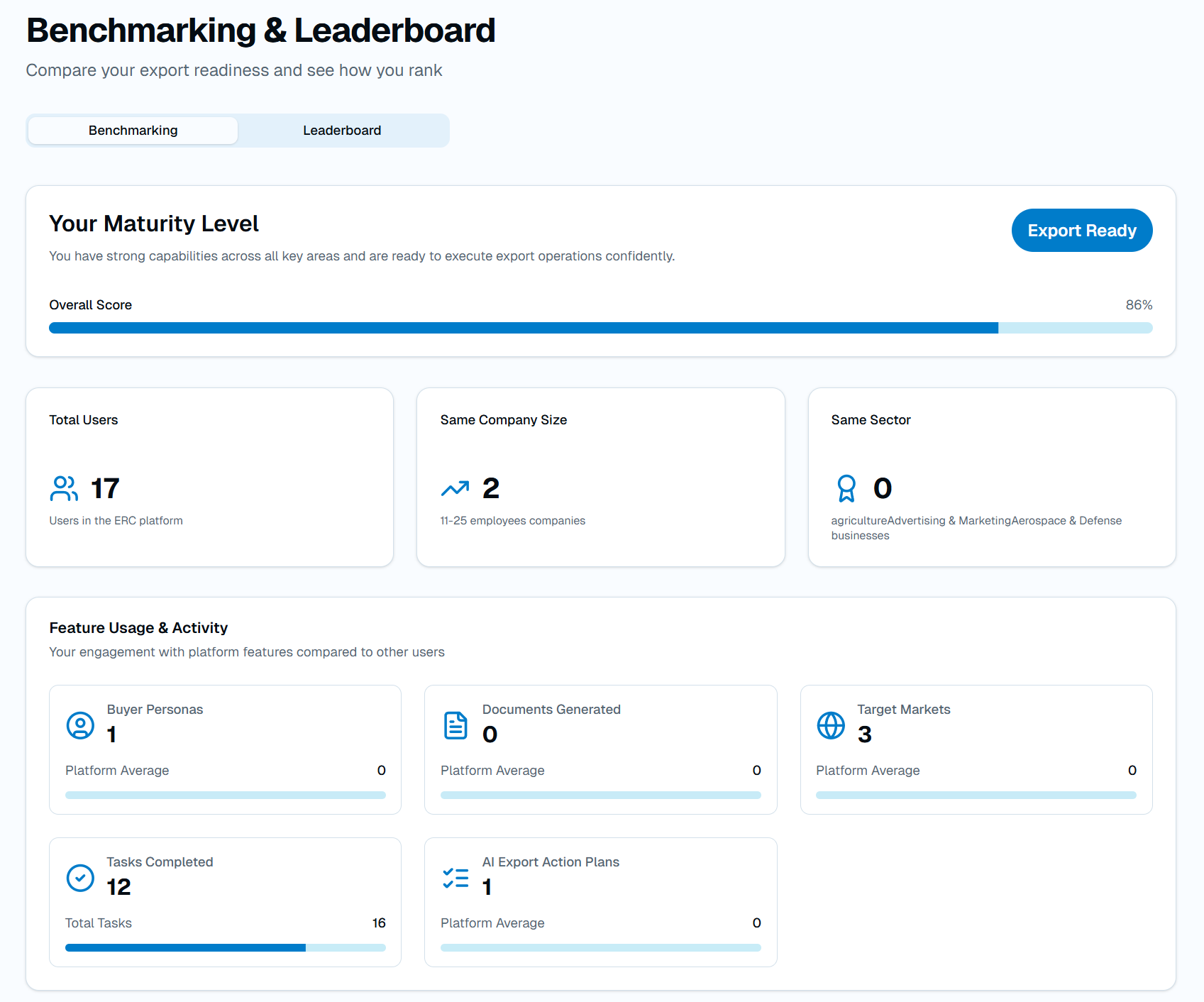The image size is (1204, 1002).
Task: Click the award ribbon icon under Same Sector
Action: tap(846, 488)
